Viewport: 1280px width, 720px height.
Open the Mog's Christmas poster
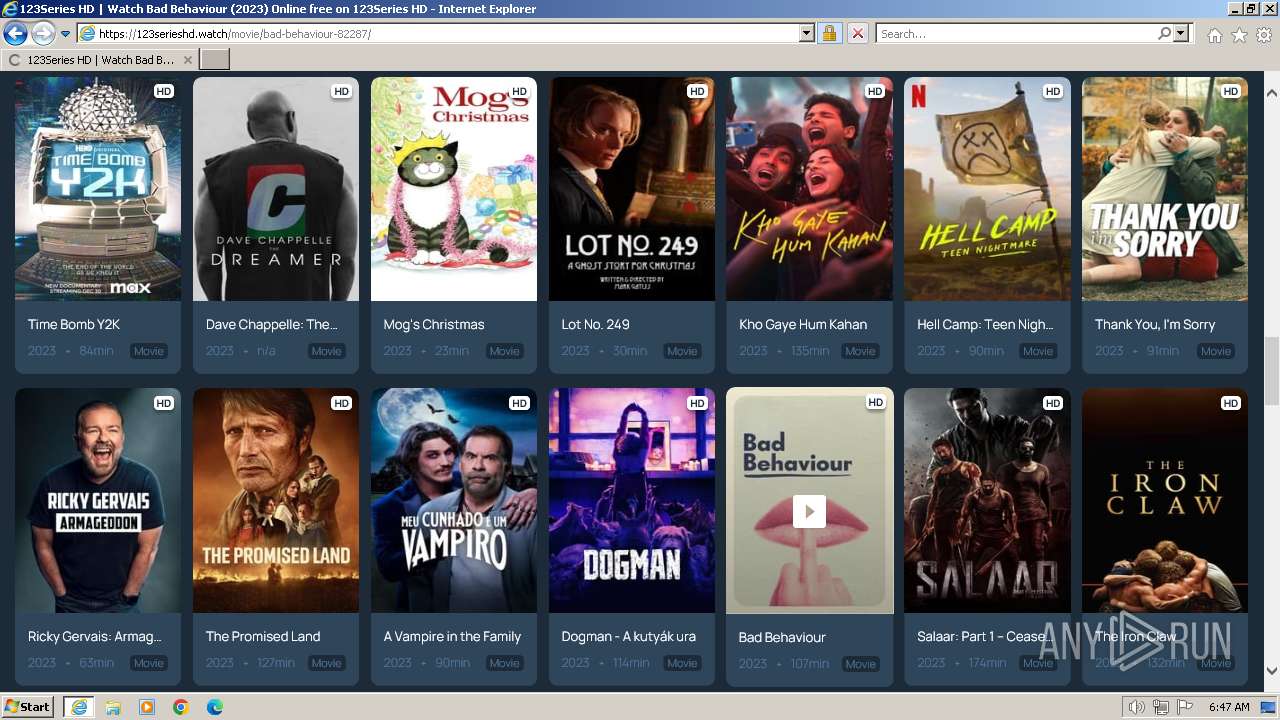pyautogui.click(x=454, y=189)
